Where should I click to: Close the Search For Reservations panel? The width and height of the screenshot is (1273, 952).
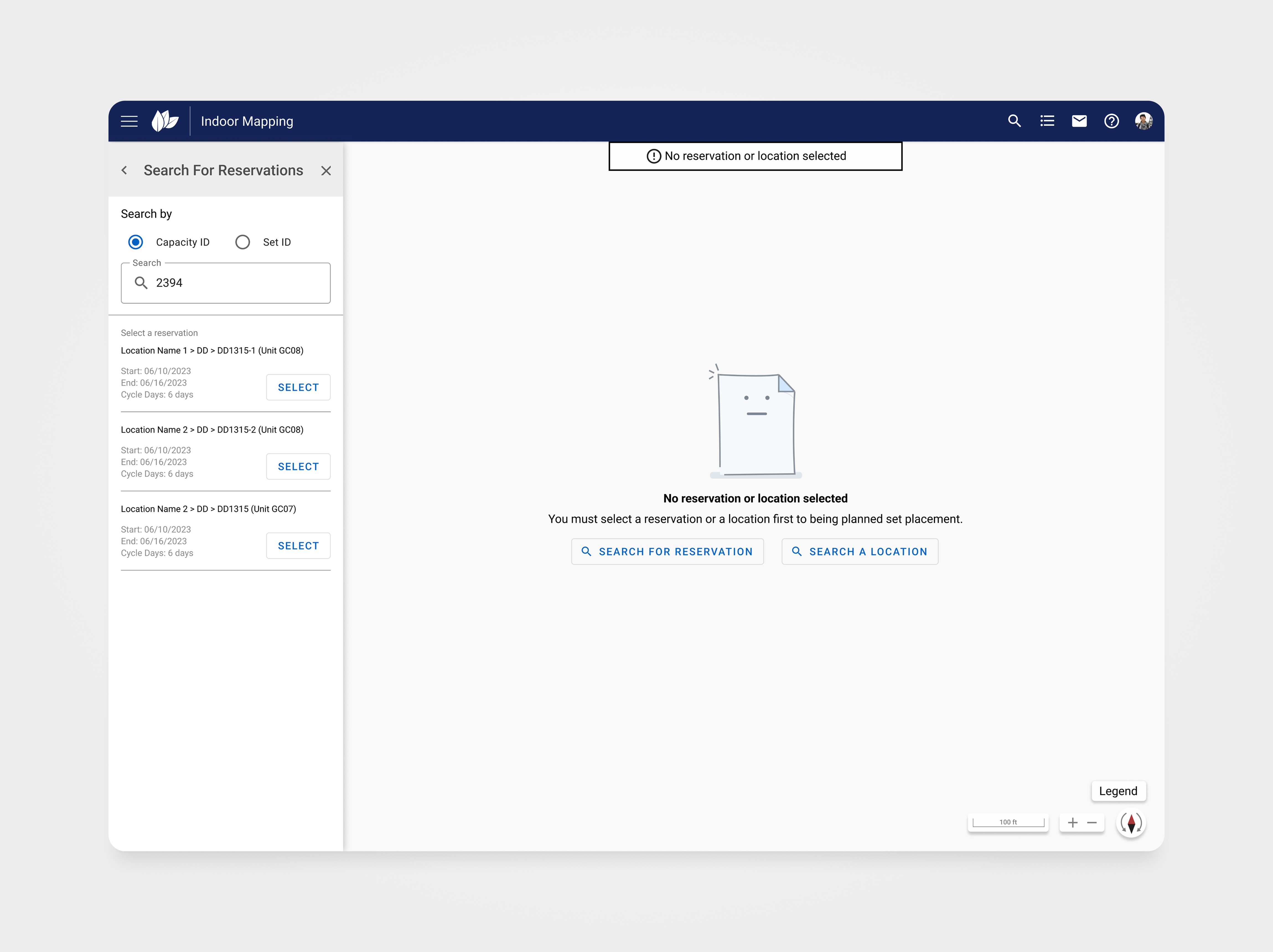[326, 171]
